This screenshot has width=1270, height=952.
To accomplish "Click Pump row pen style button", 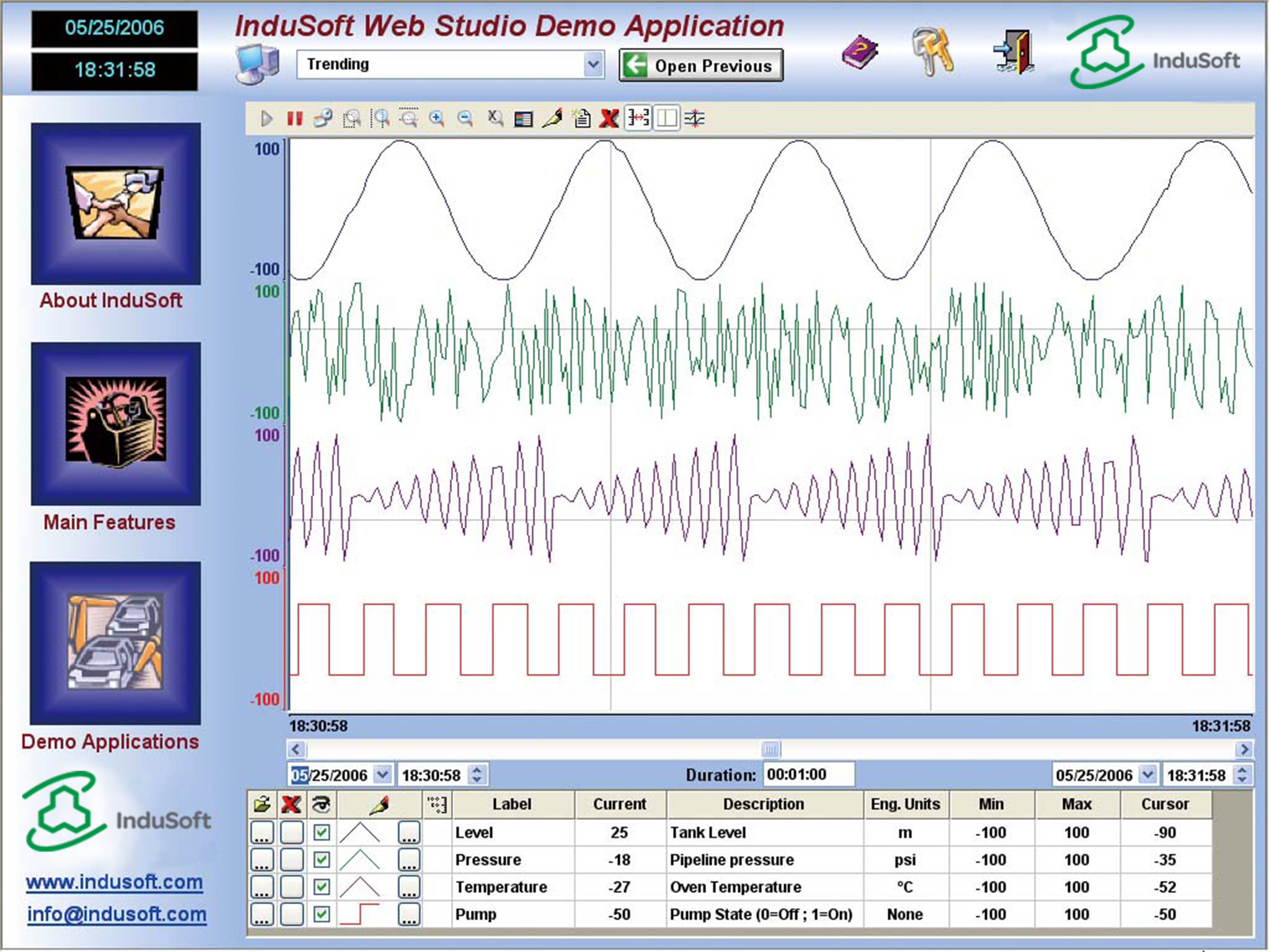I will point(409,914).
